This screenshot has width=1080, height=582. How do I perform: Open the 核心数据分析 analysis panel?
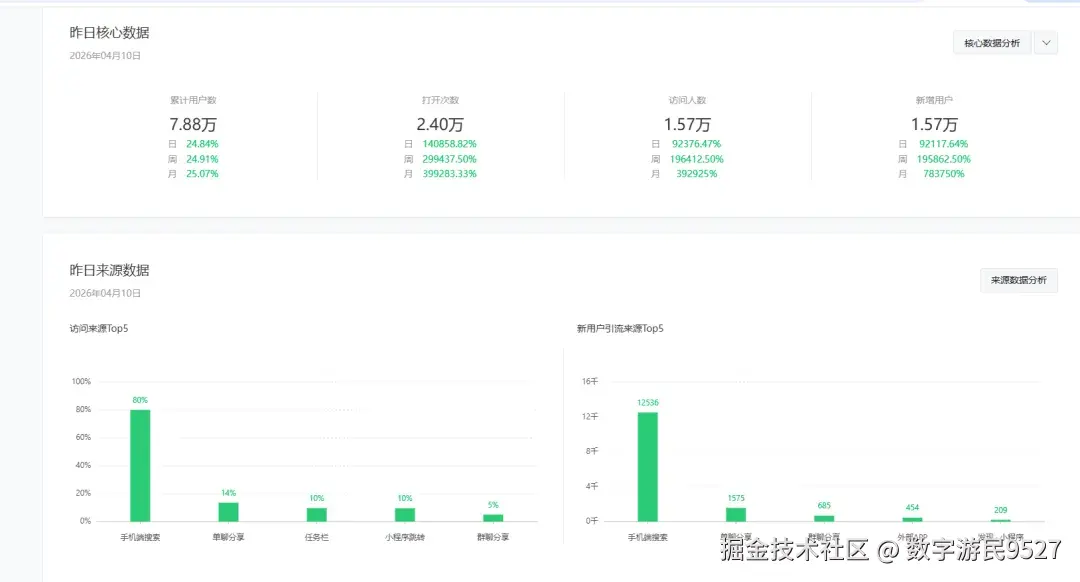[991, 42]
